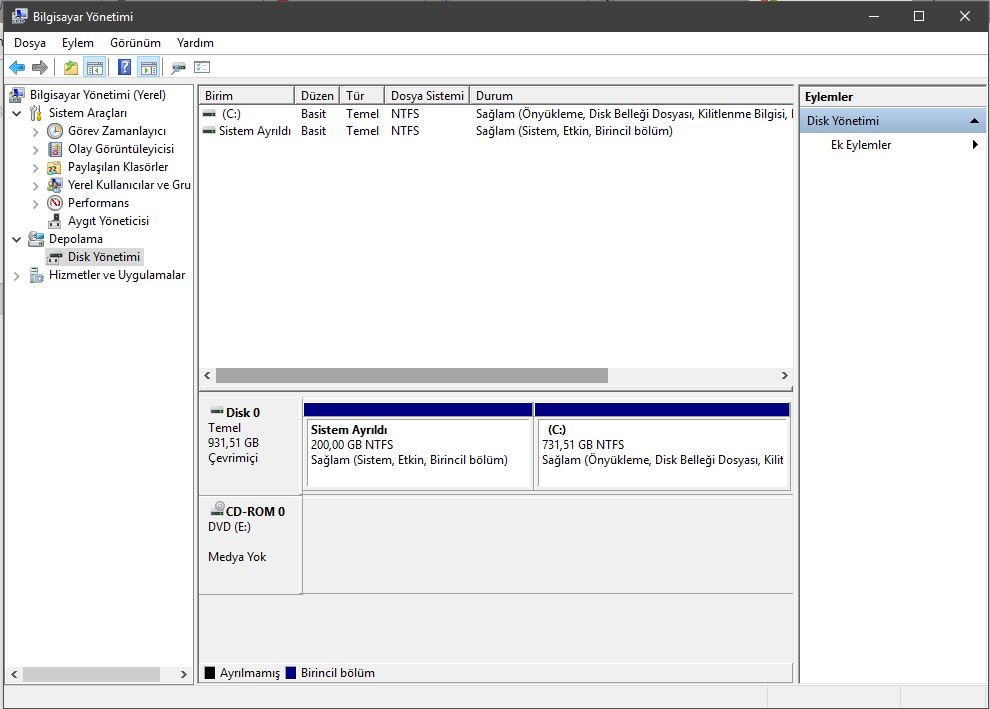Toggle the Show/Hide Console Tree icon
This screenshot has height=709, width=990.
pyautogui.click(x=95, y=67)
